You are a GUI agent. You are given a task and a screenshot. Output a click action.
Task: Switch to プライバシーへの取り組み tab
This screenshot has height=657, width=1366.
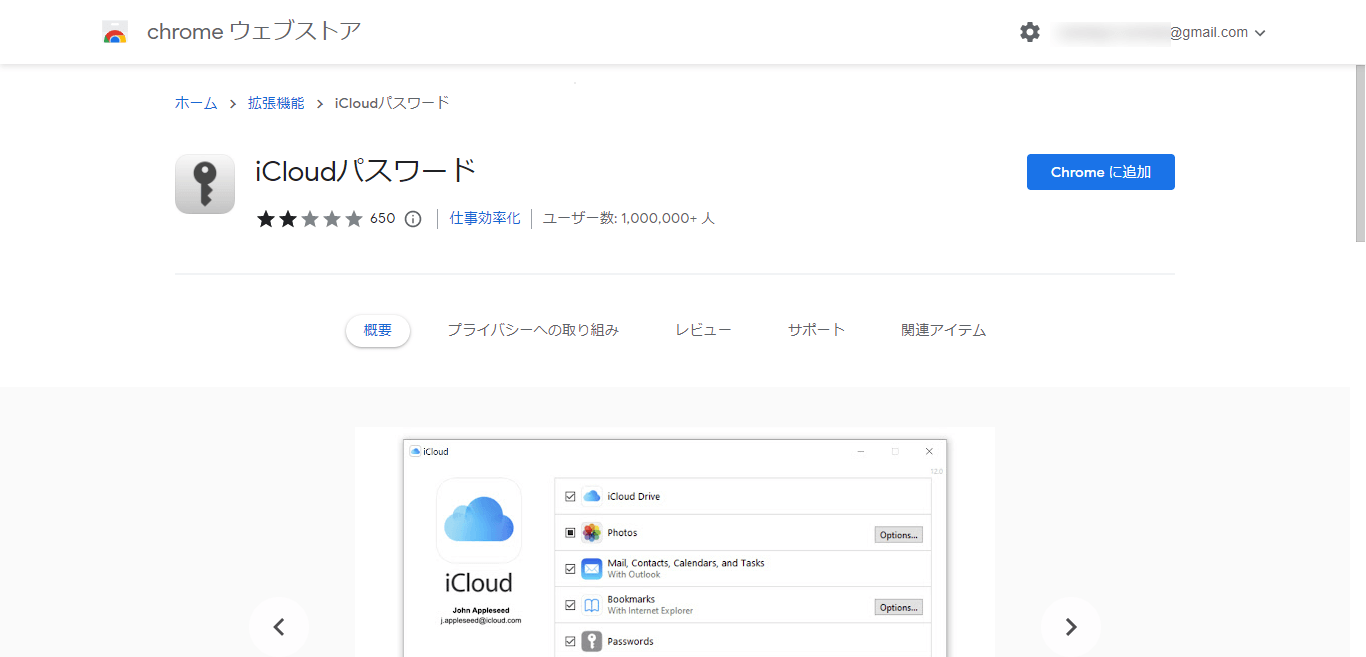[x=533, y=330]
